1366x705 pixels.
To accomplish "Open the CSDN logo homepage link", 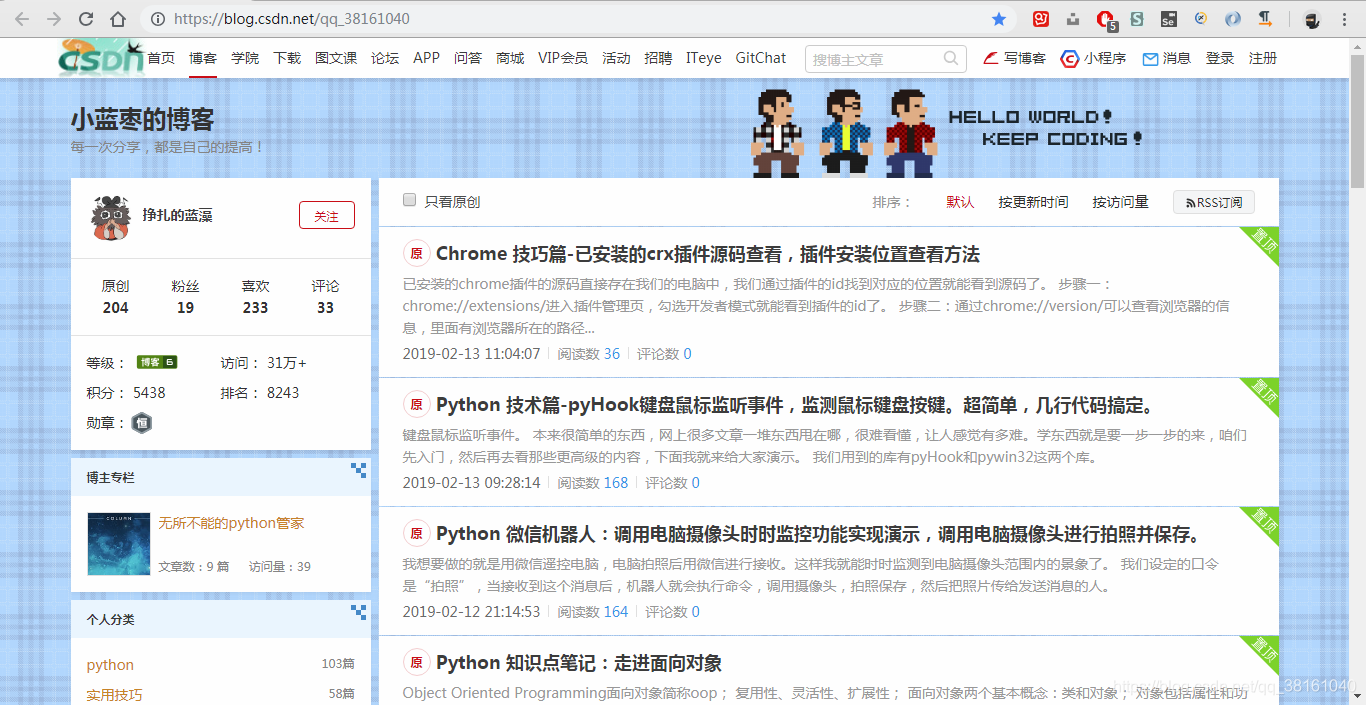I will click(97, 57).
